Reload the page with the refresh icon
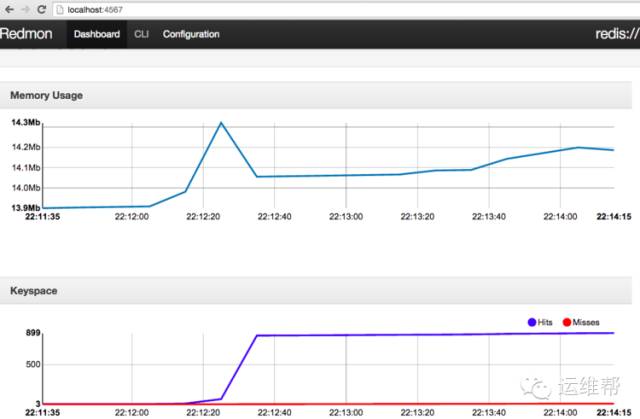Image resolution: width=640 pixels, height=419 pixels. pyautogui.click(x=41, y=9)
